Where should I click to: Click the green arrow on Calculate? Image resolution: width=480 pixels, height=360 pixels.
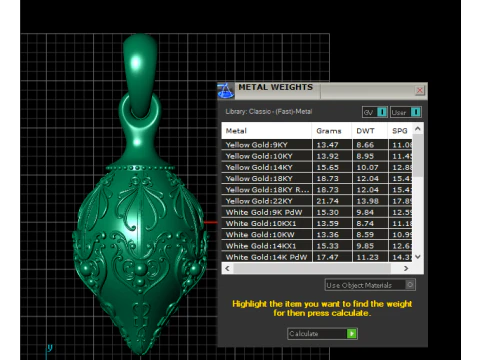click(352, 334)
